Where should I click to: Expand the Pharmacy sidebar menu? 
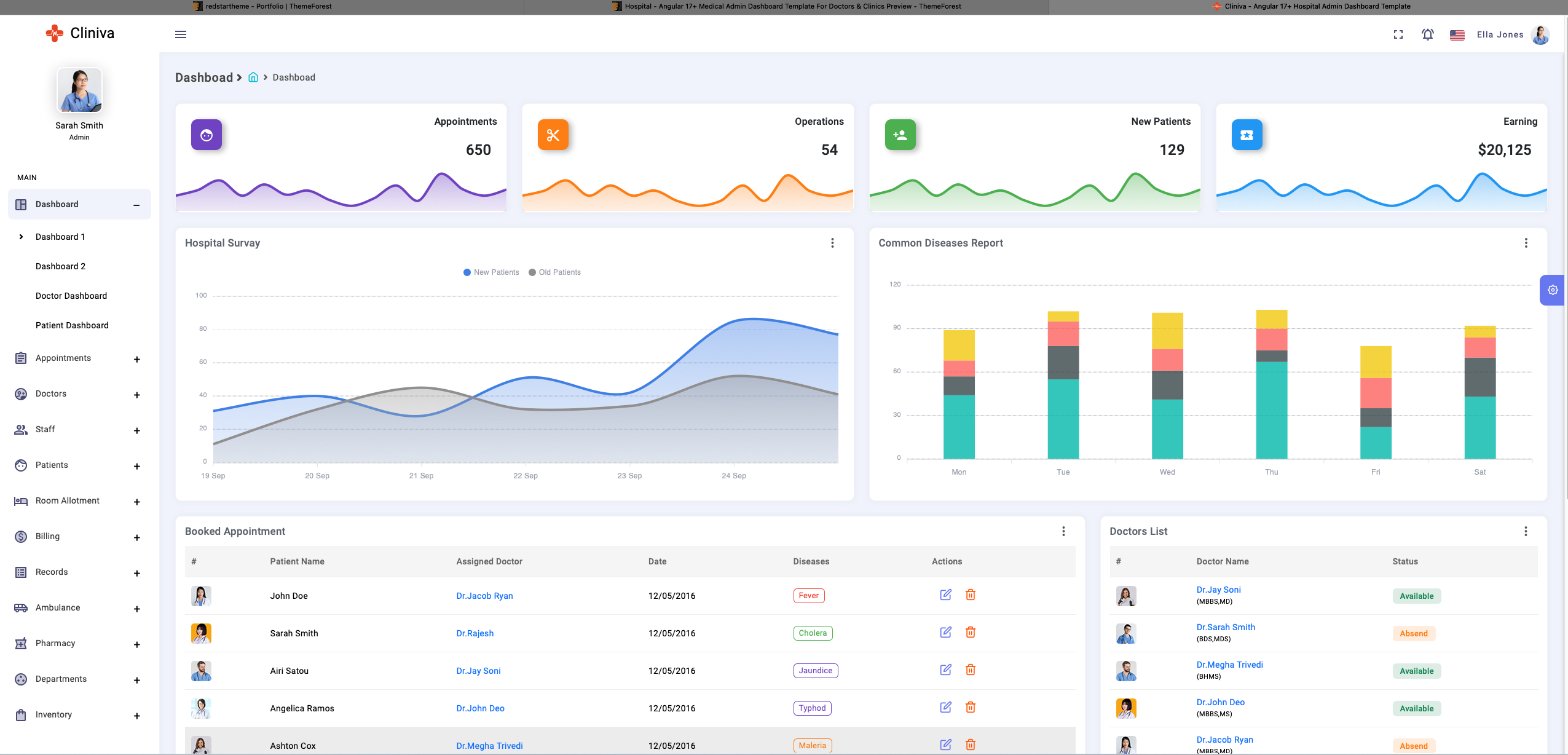[79, 644]
